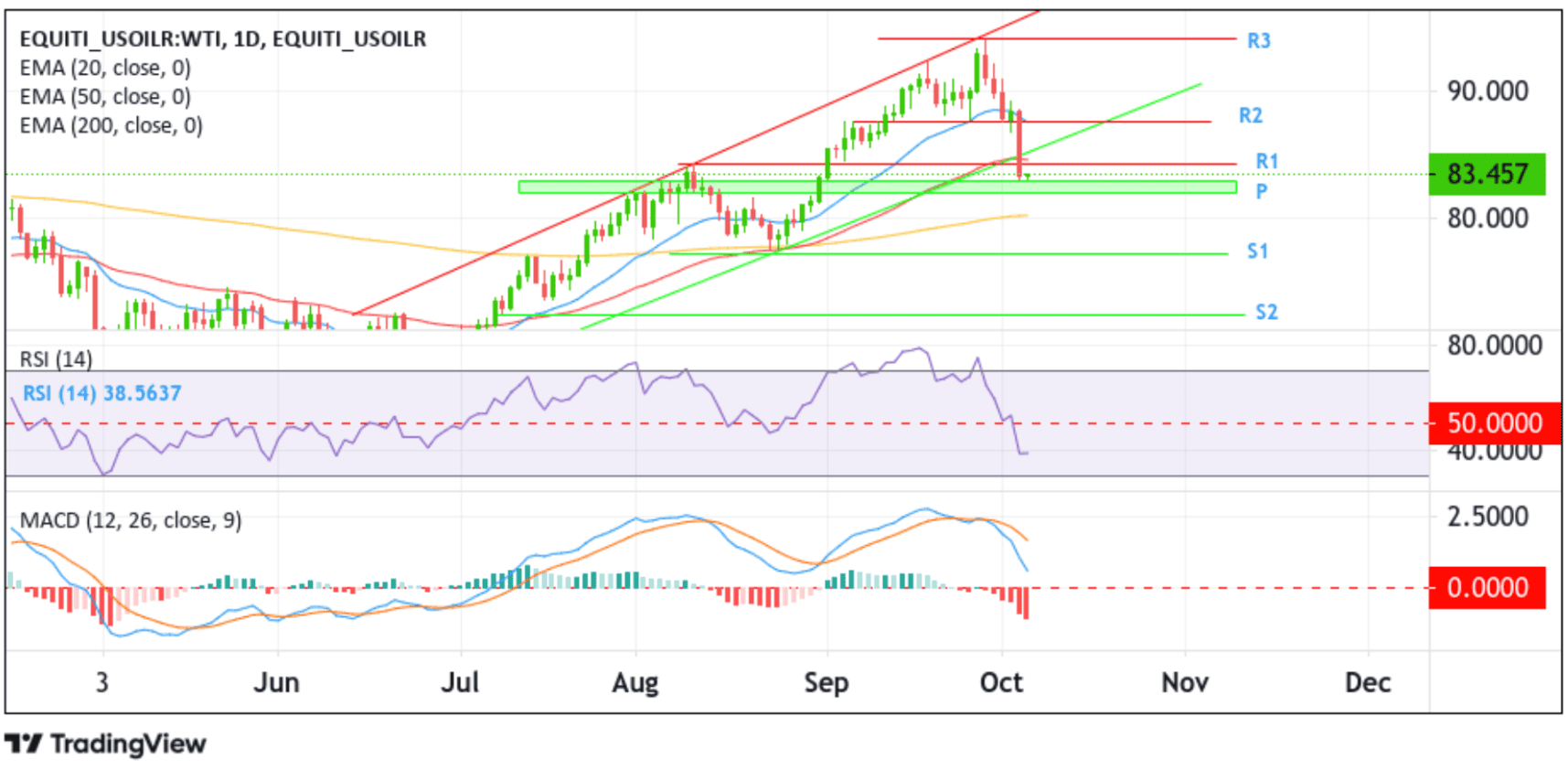Click the EMA (200, close, 0) legend
1568x780 pixels.
point(111,125)
